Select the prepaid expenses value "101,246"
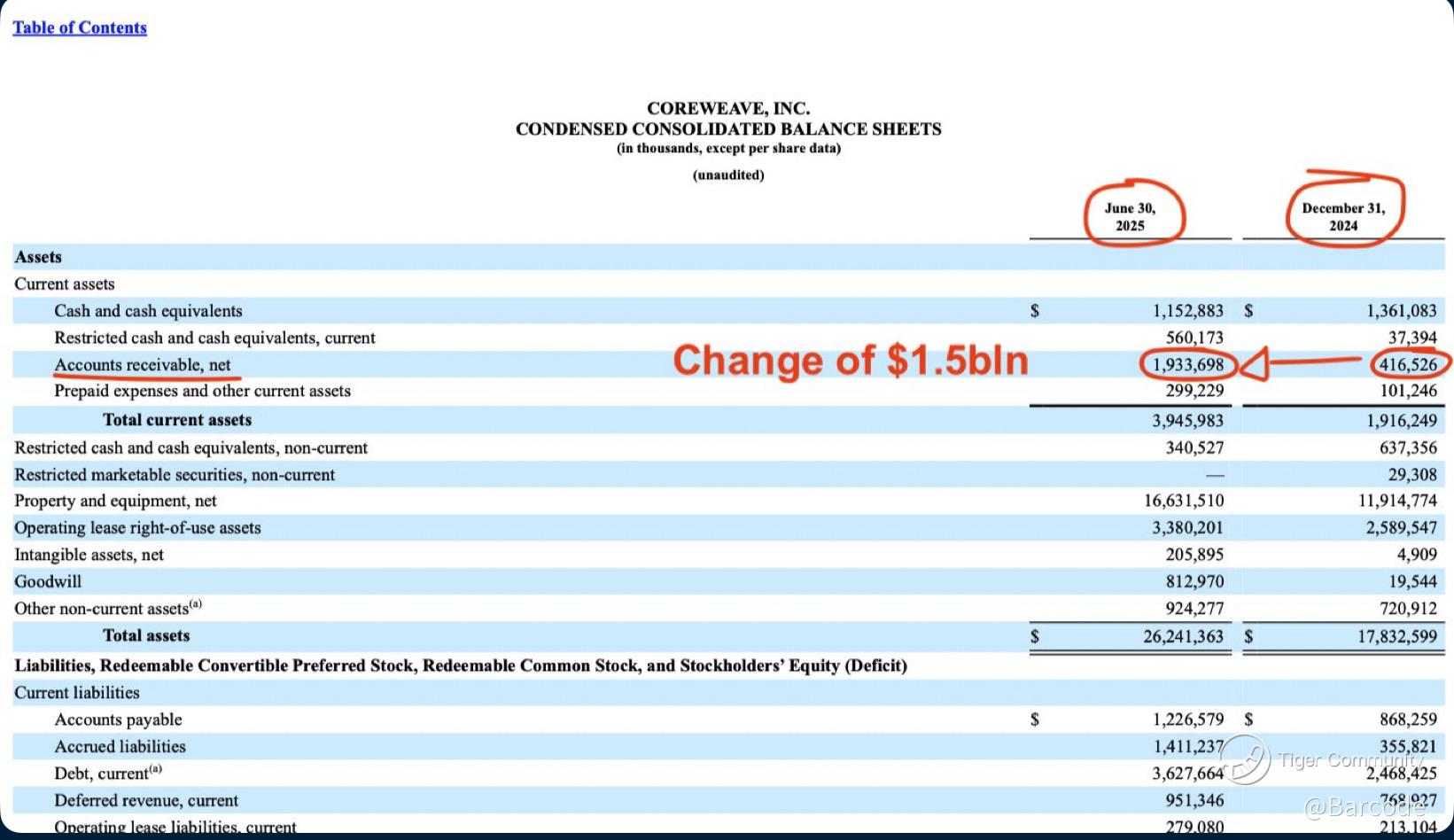This screenshot has width=1454, height=840. point(1408,391)
